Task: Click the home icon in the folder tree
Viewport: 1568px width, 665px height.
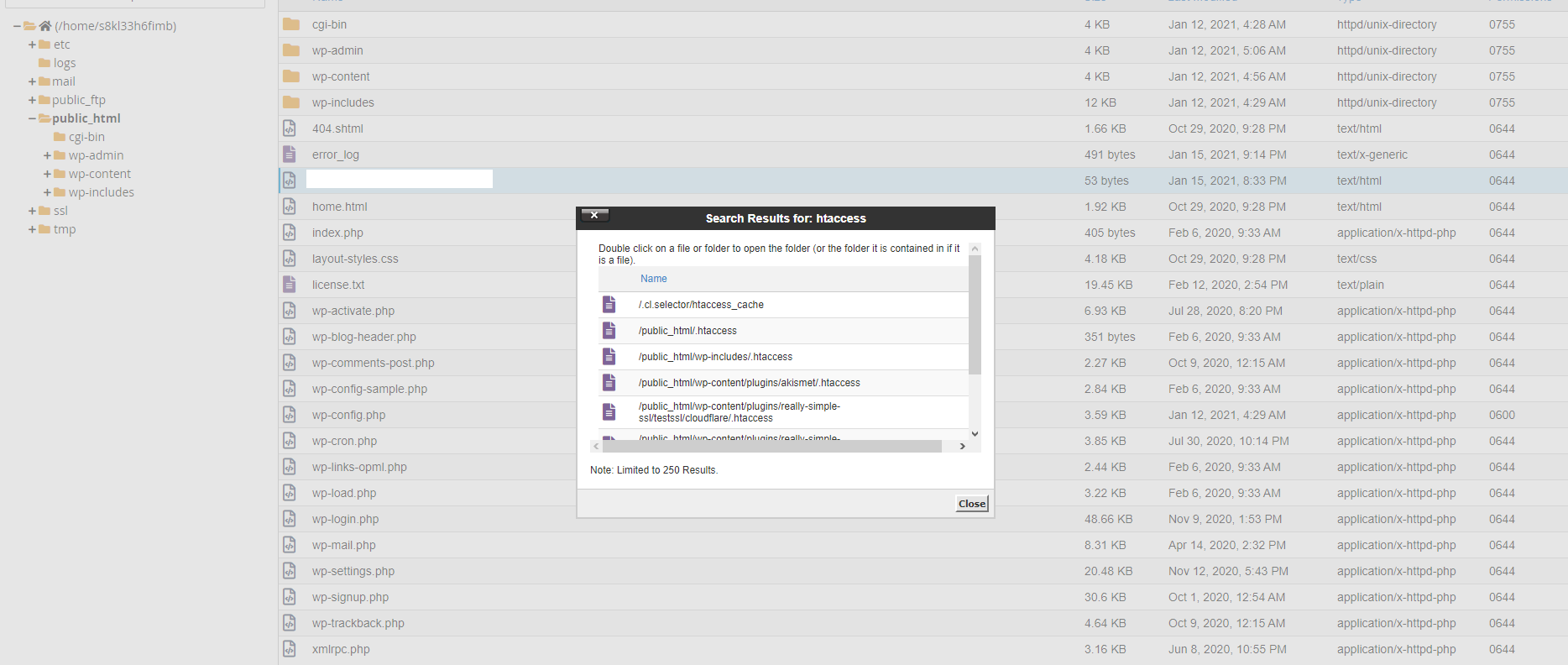Action: 45,26
